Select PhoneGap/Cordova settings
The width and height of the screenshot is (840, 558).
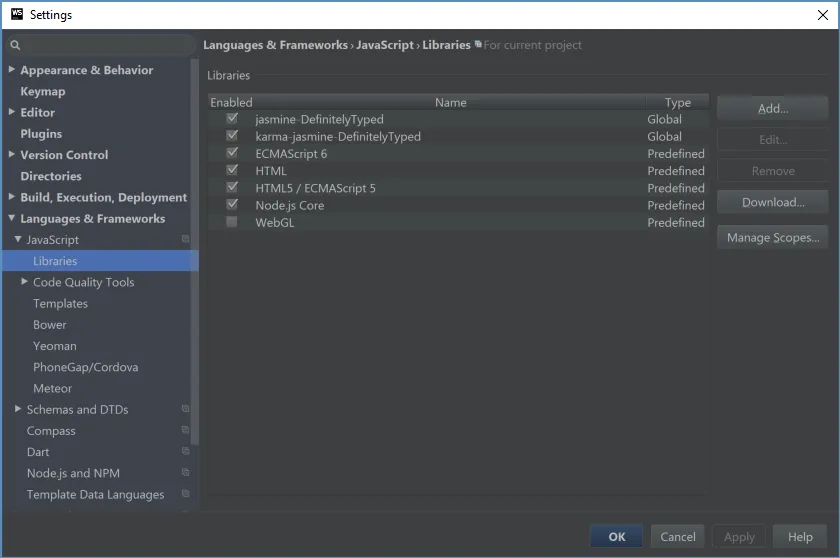(86, 367)
